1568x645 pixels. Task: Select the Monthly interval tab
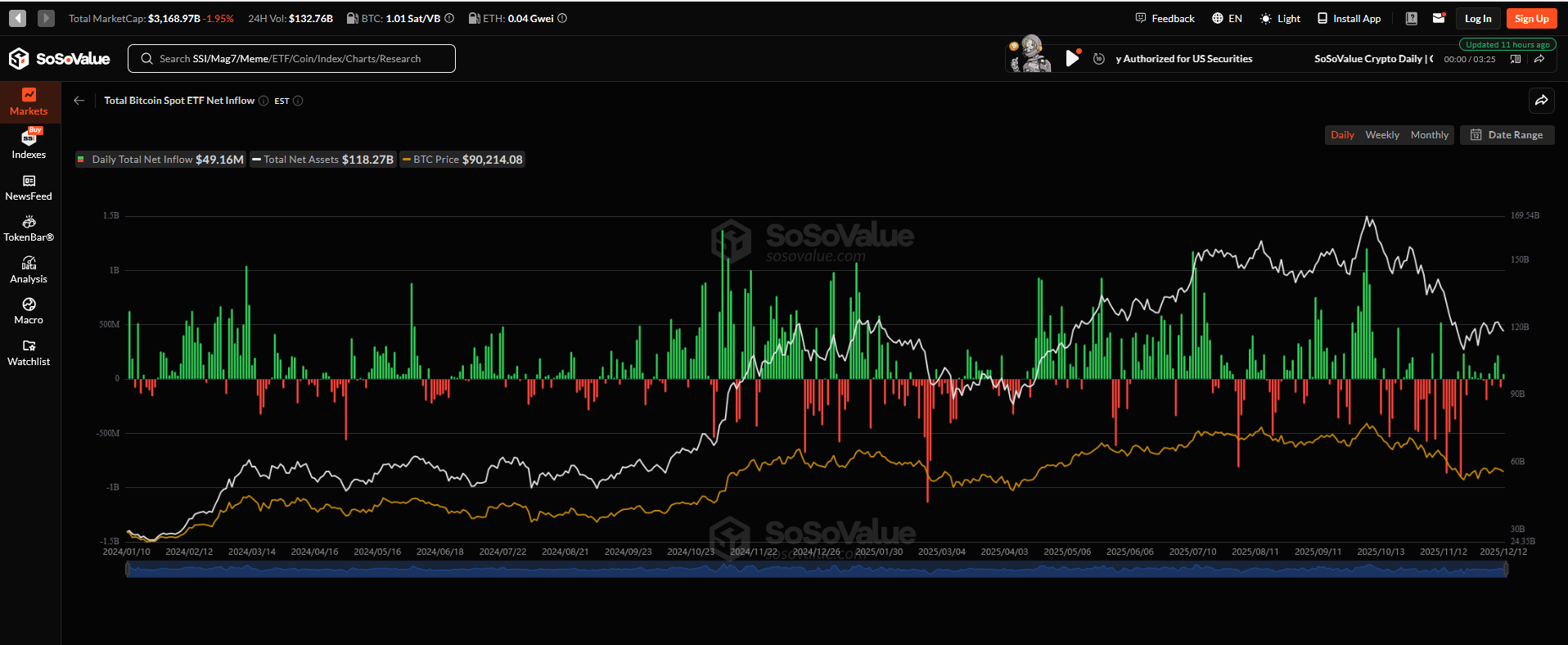[1430, 135]
